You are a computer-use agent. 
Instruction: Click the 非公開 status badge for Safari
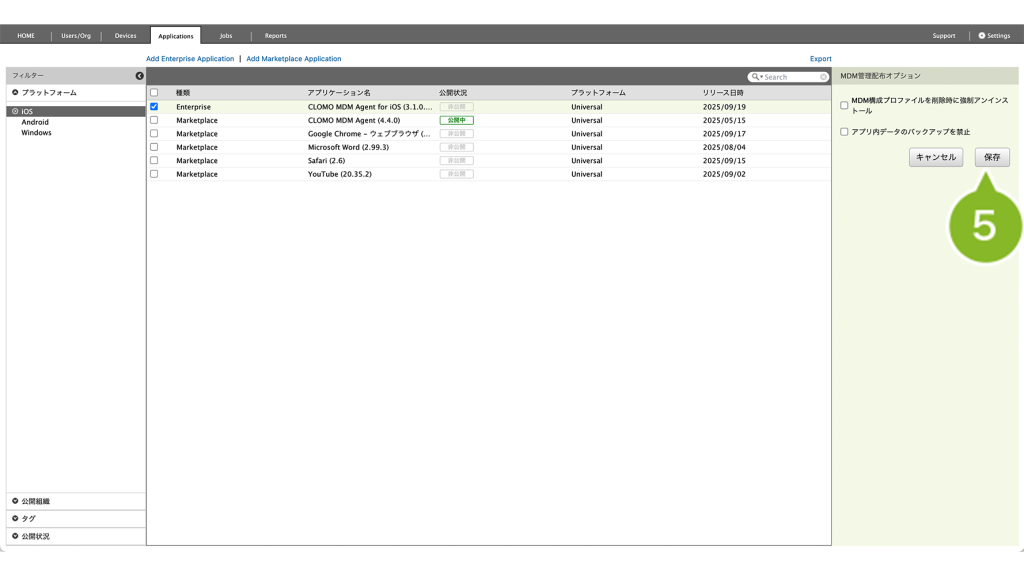[x=456, y=160]
